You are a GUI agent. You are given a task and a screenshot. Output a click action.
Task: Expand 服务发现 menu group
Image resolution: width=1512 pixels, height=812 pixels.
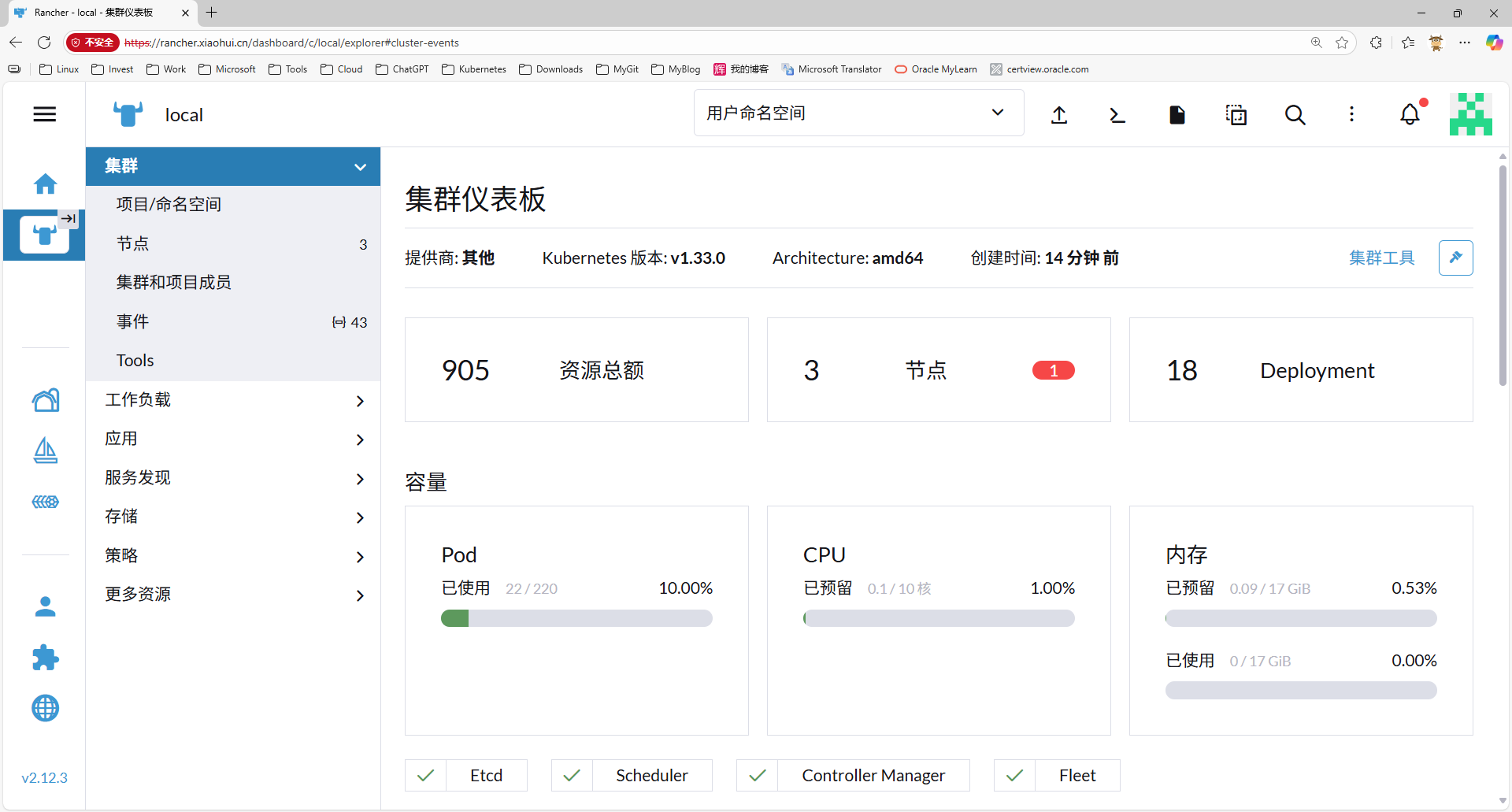tap(233, 478)
